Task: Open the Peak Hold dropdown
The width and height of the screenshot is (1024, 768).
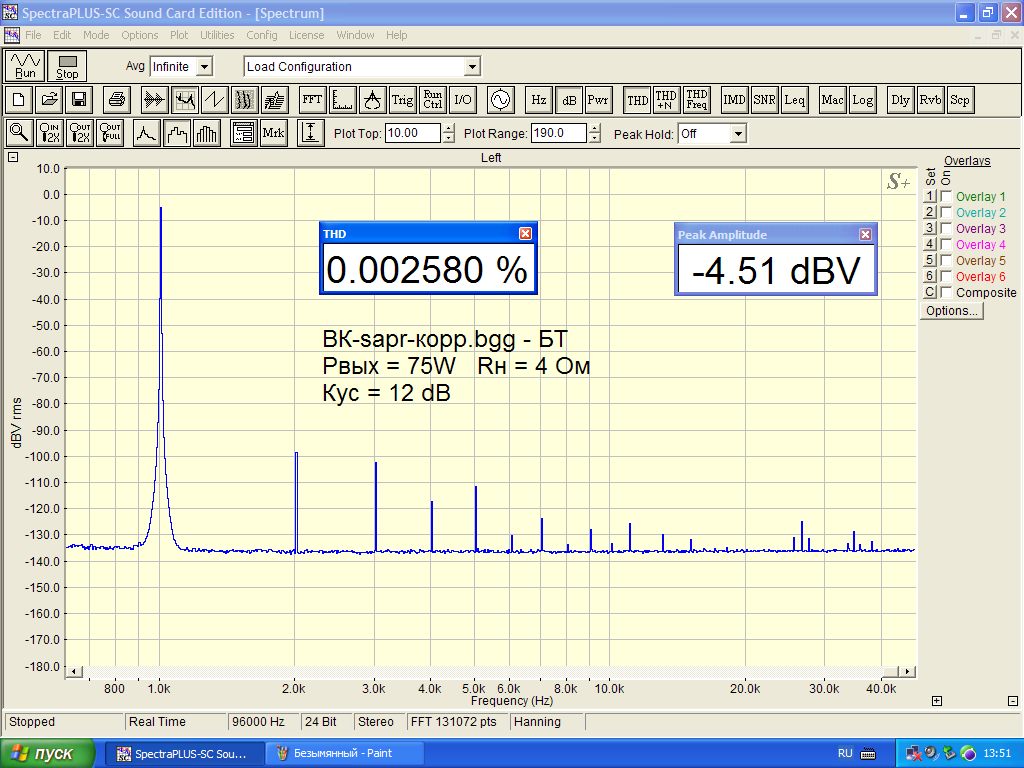Action: 738,134
